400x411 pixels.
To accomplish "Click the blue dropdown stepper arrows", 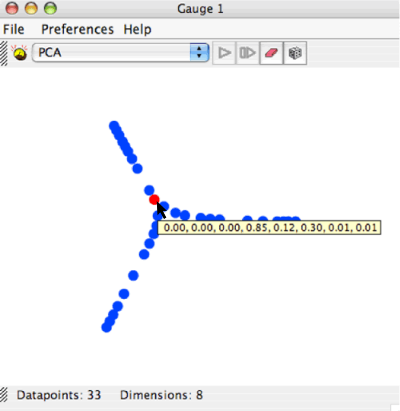I will 199,53.
